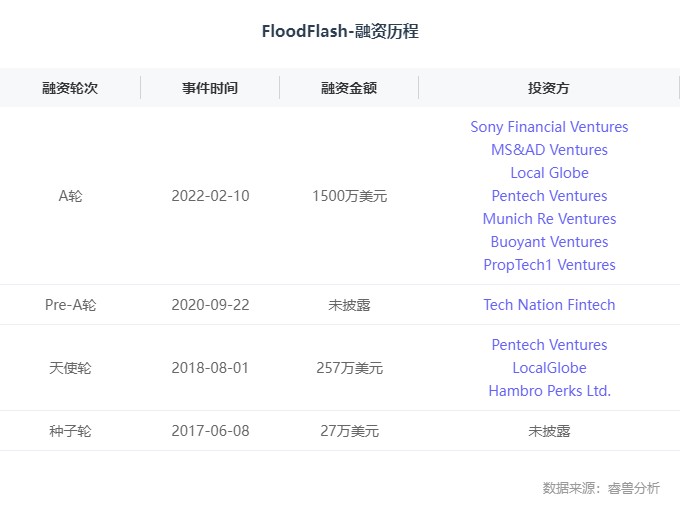Click the MS&AD Ventures link
The height and width of the screenshot is (524, 680).
click(549, 150)
